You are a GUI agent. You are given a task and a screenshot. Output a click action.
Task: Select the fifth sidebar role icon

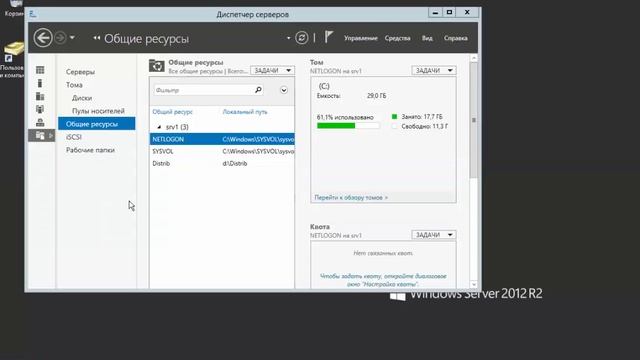point(40,122)
